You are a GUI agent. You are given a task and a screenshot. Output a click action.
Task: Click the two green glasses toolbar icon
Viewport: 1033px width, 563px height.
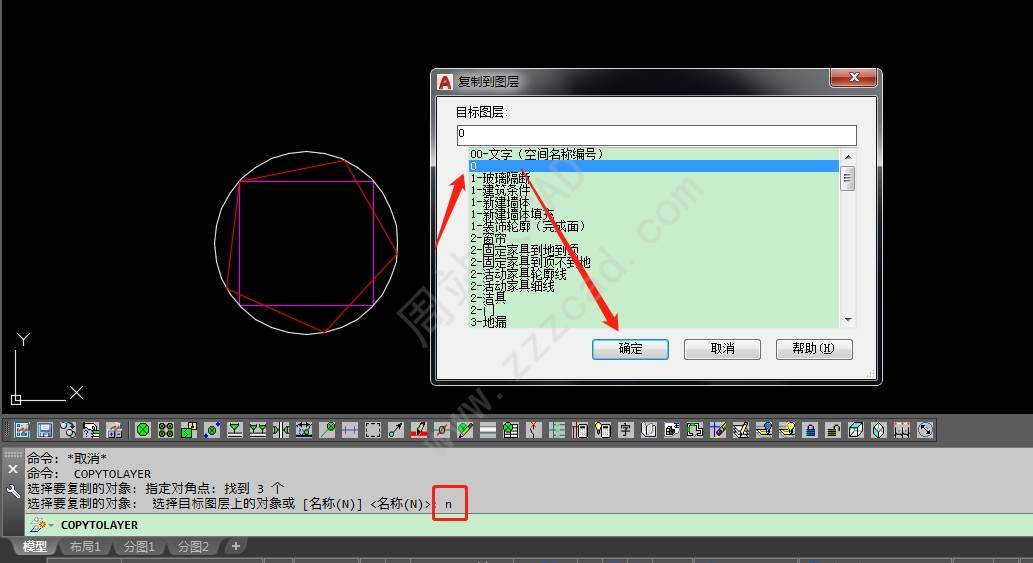[x=258, y=430]
